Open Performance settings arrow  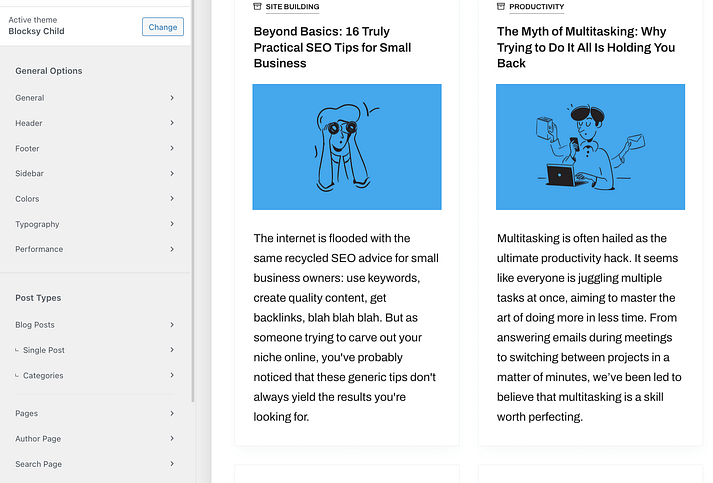[x=172, y=249]
